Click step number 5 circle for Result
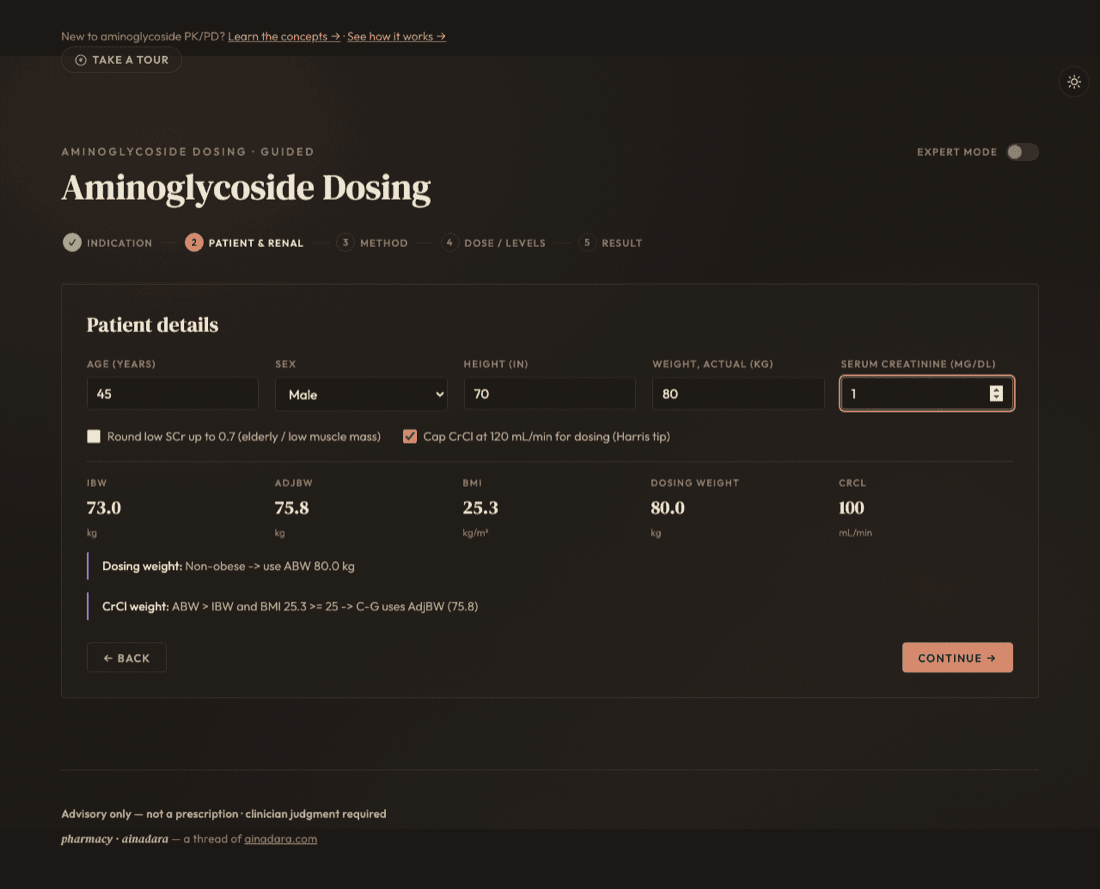 pos(587,243)
